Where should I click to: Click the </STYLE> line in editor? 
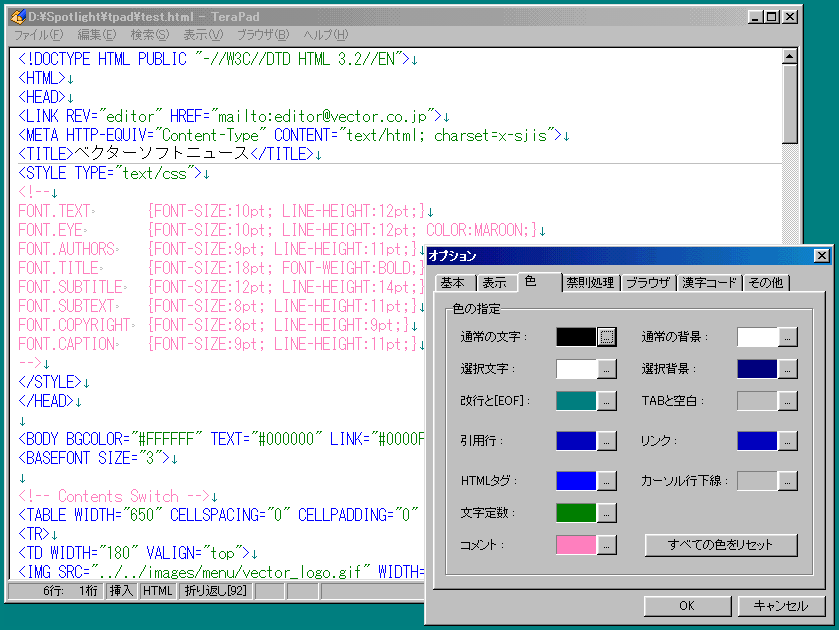pyautogui.click(x=54, y=382)
